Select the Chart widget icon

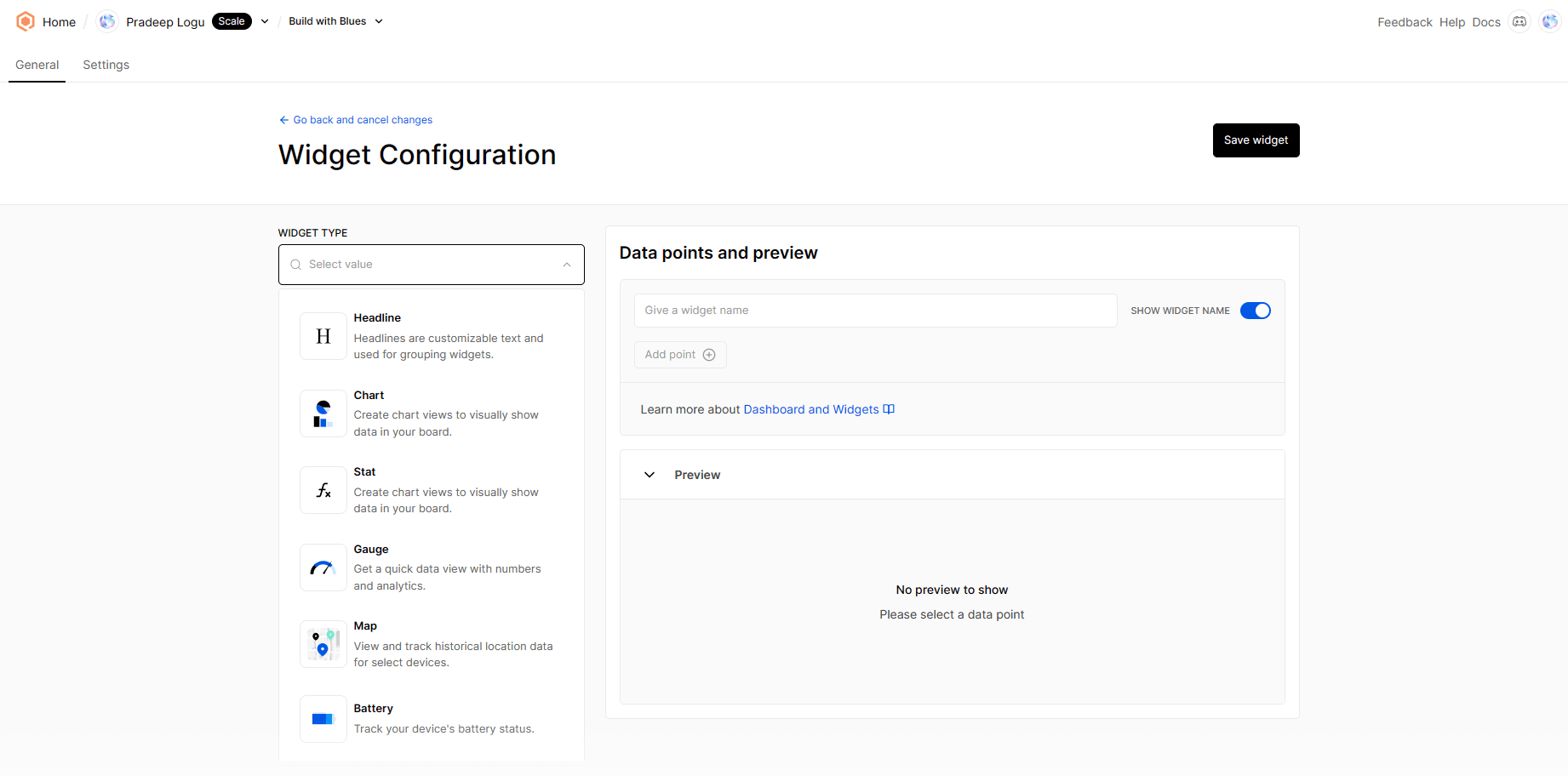tap(323, 414)
